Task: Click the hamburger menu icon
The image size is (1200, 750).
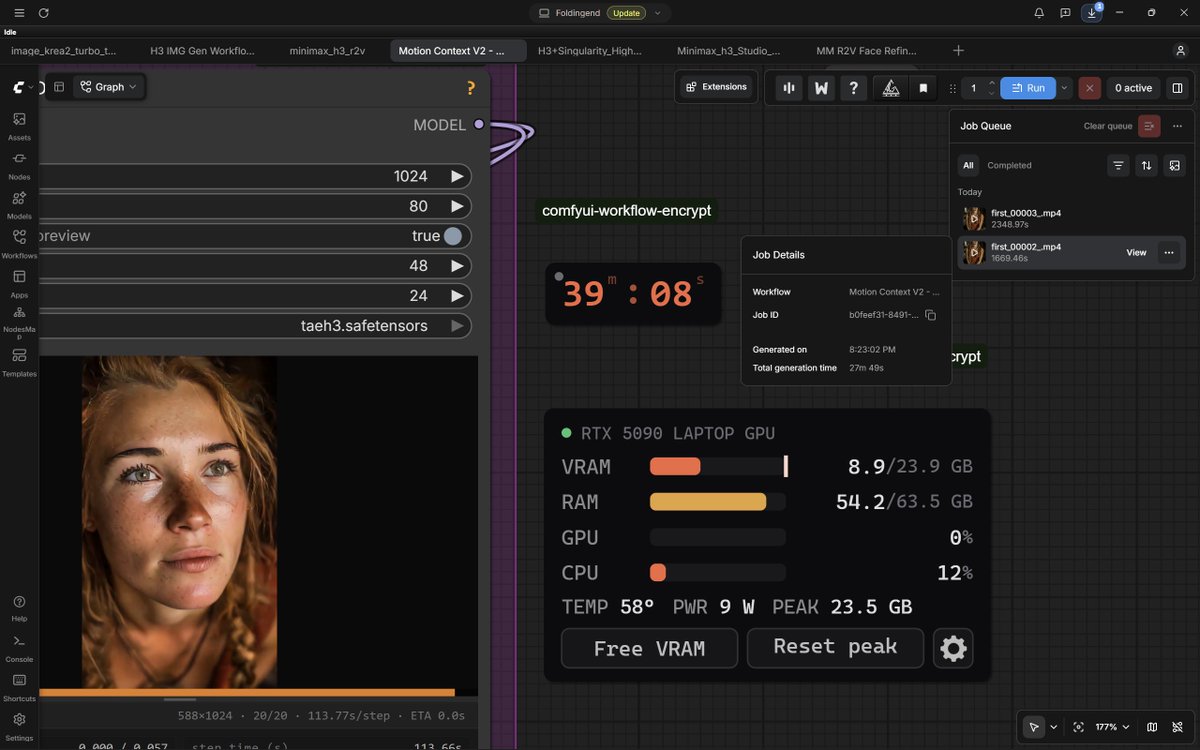Action: (x=19, y=13)
